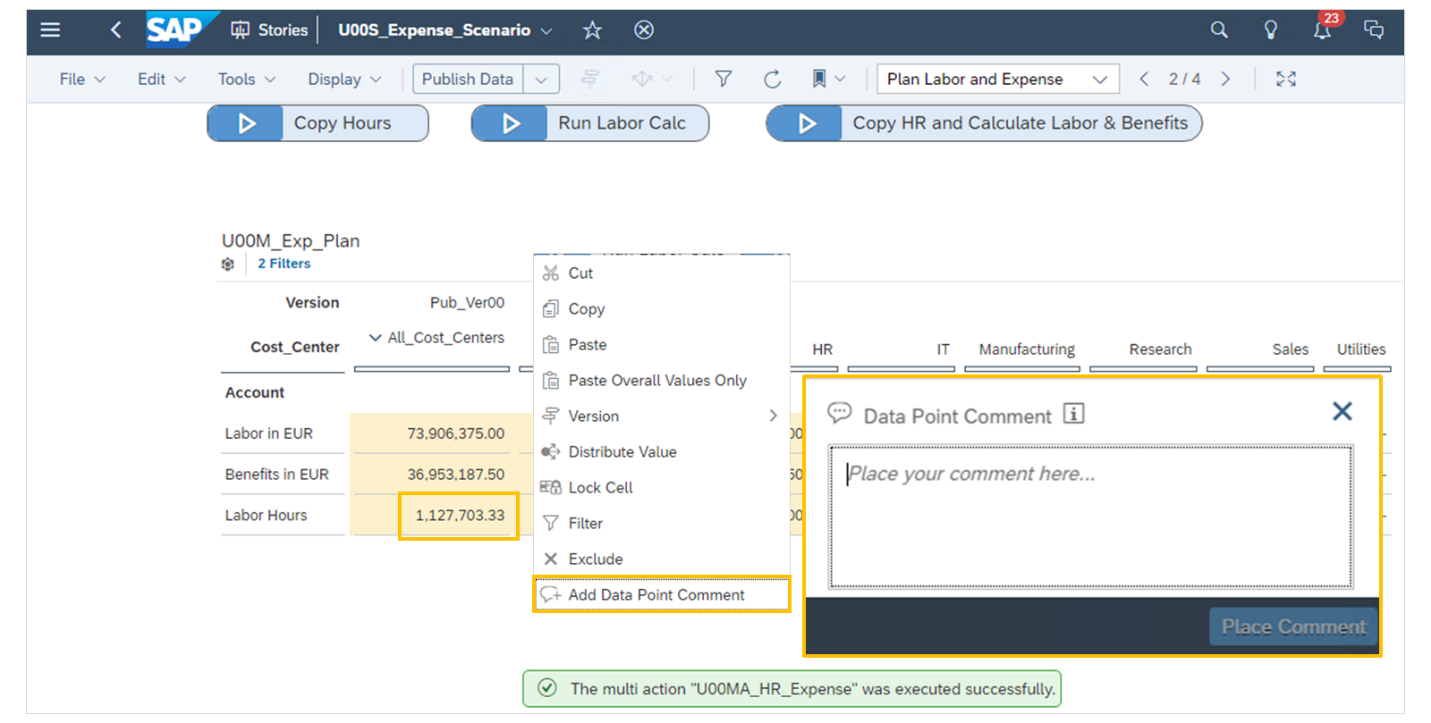
Task: Open the hamburger main menu
Action: pyautogui.click(x=50, y=30)
